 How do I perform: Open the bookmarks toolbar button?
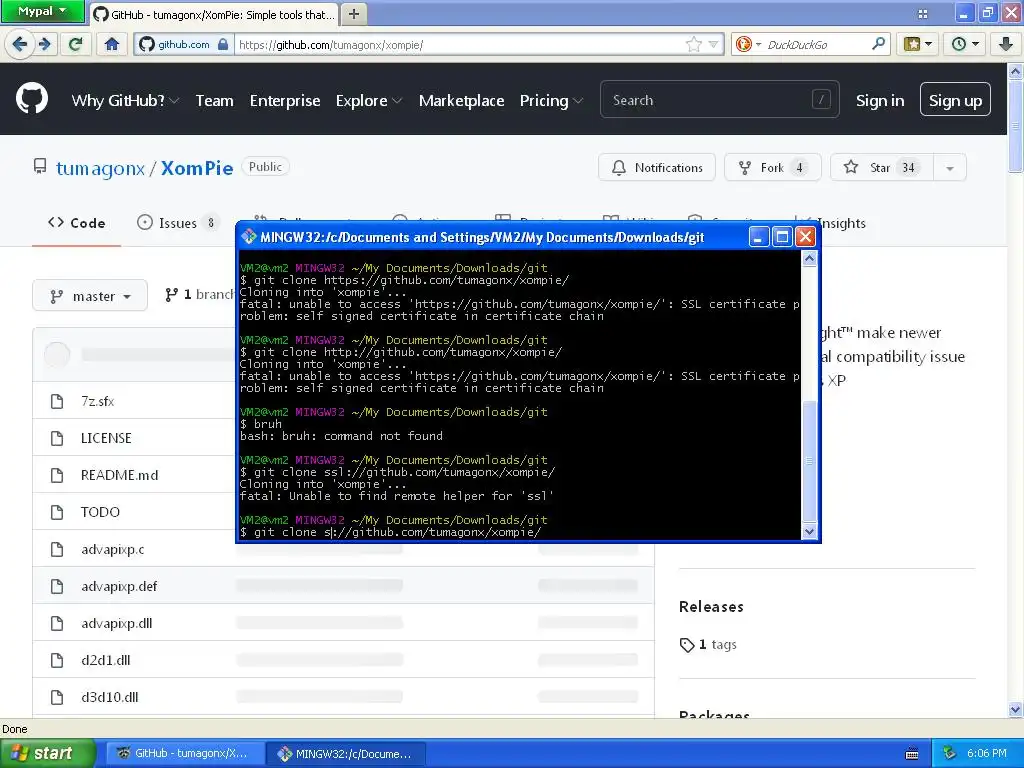[x=918, y=44]
